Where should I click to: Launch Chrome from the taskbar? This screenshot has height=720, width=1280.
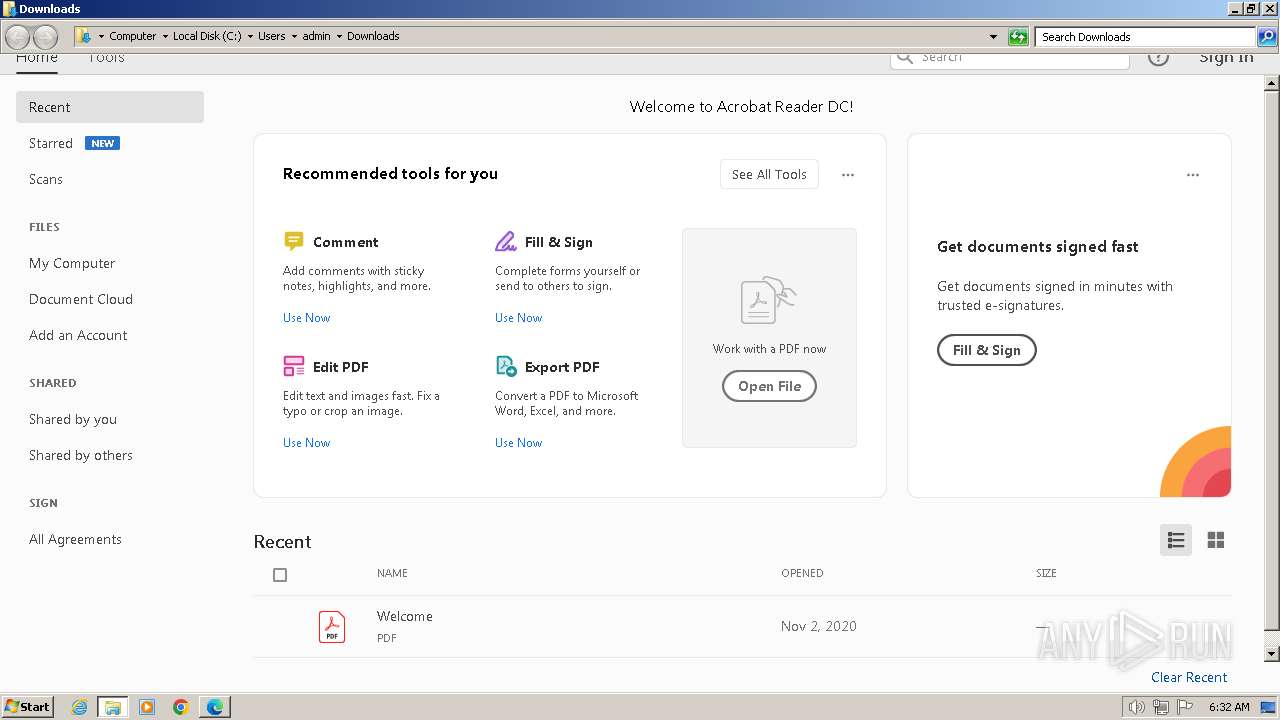coord(181,707)
